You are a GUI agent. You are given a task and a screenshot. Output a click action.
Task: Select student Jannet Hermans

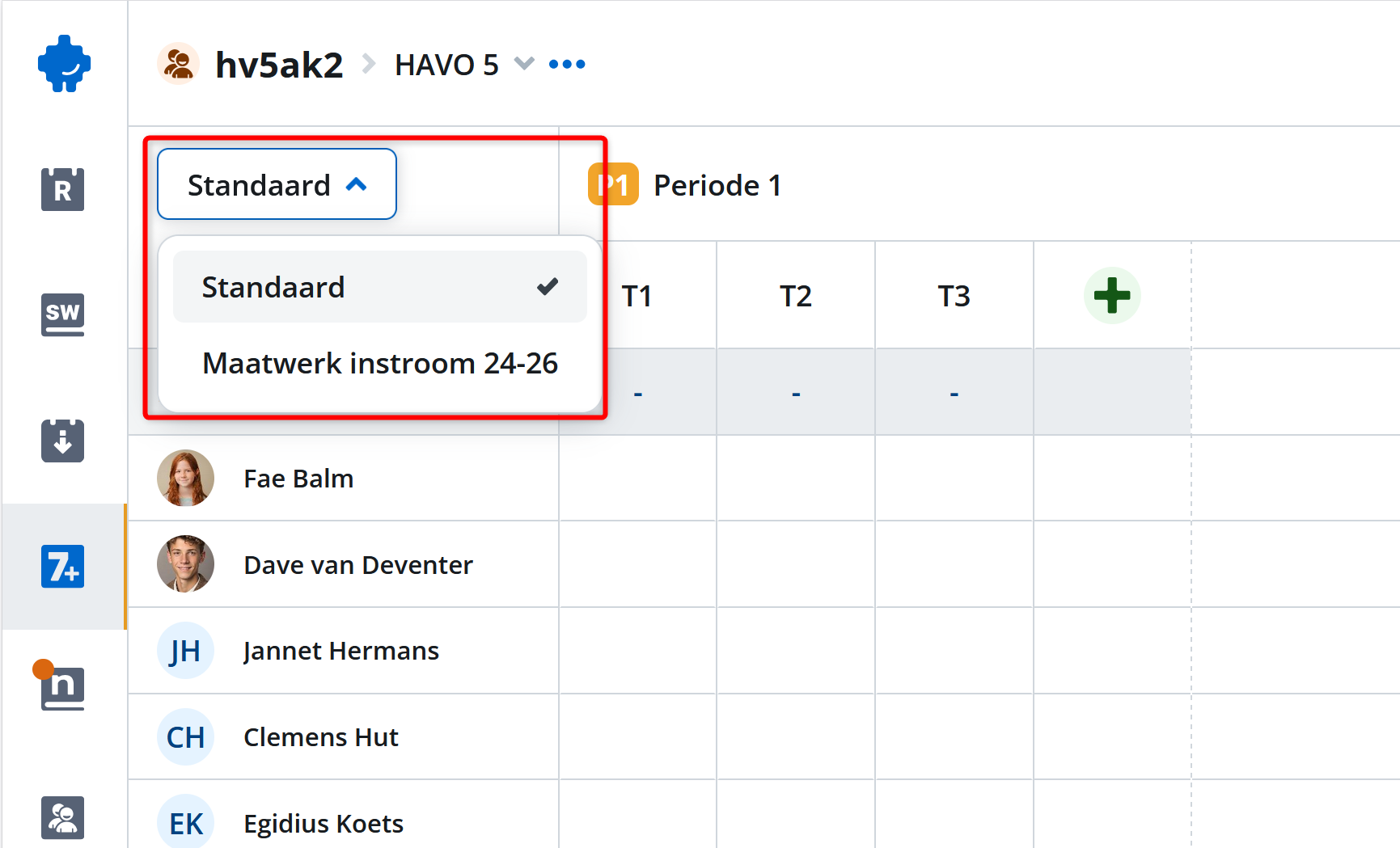(x=340, y=651)
